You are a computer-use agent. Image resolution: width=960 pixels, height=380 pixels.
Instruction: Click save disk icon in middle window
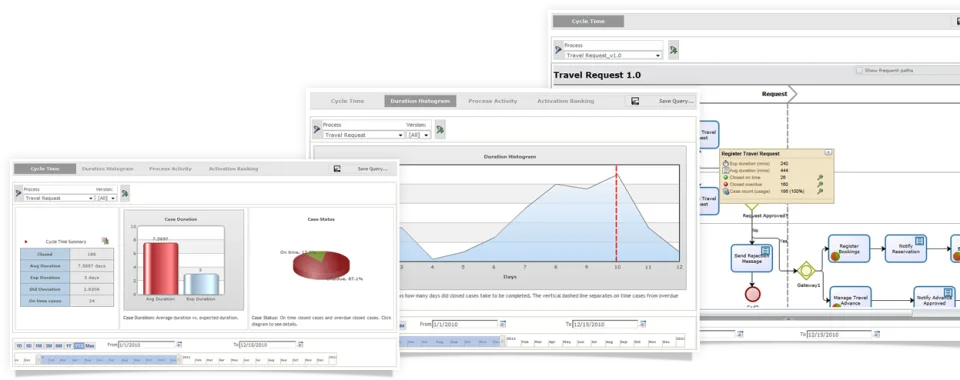point(635,101)
